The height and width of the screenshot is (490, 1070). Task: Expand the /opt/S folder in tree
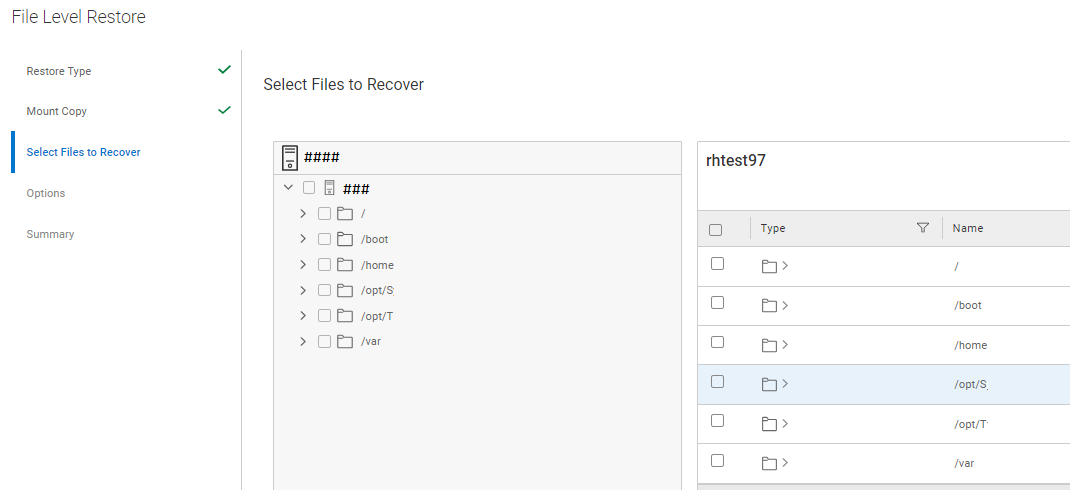click(303, 290)
